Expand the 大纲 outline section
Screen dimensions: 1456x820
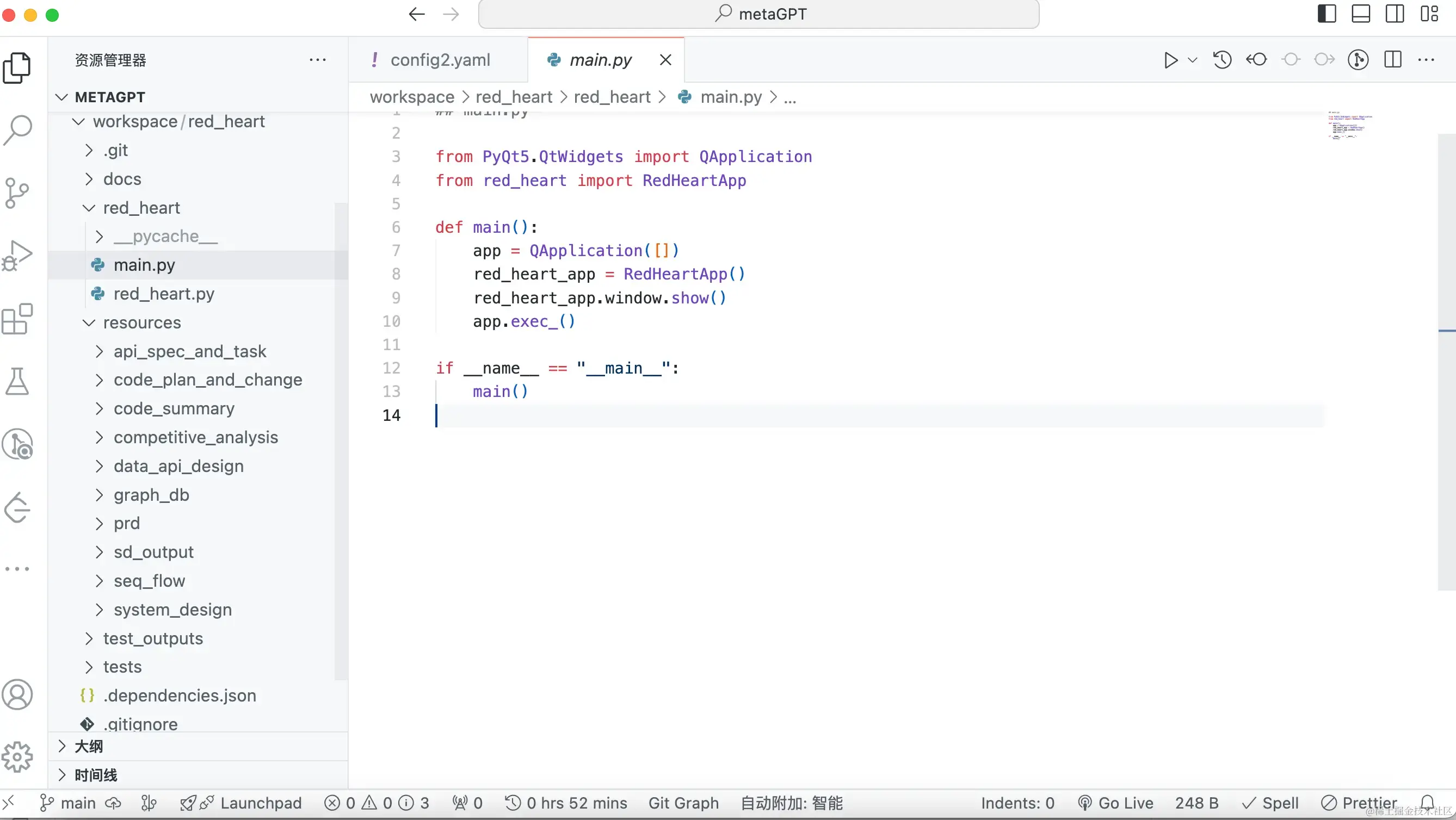point(89,747)
